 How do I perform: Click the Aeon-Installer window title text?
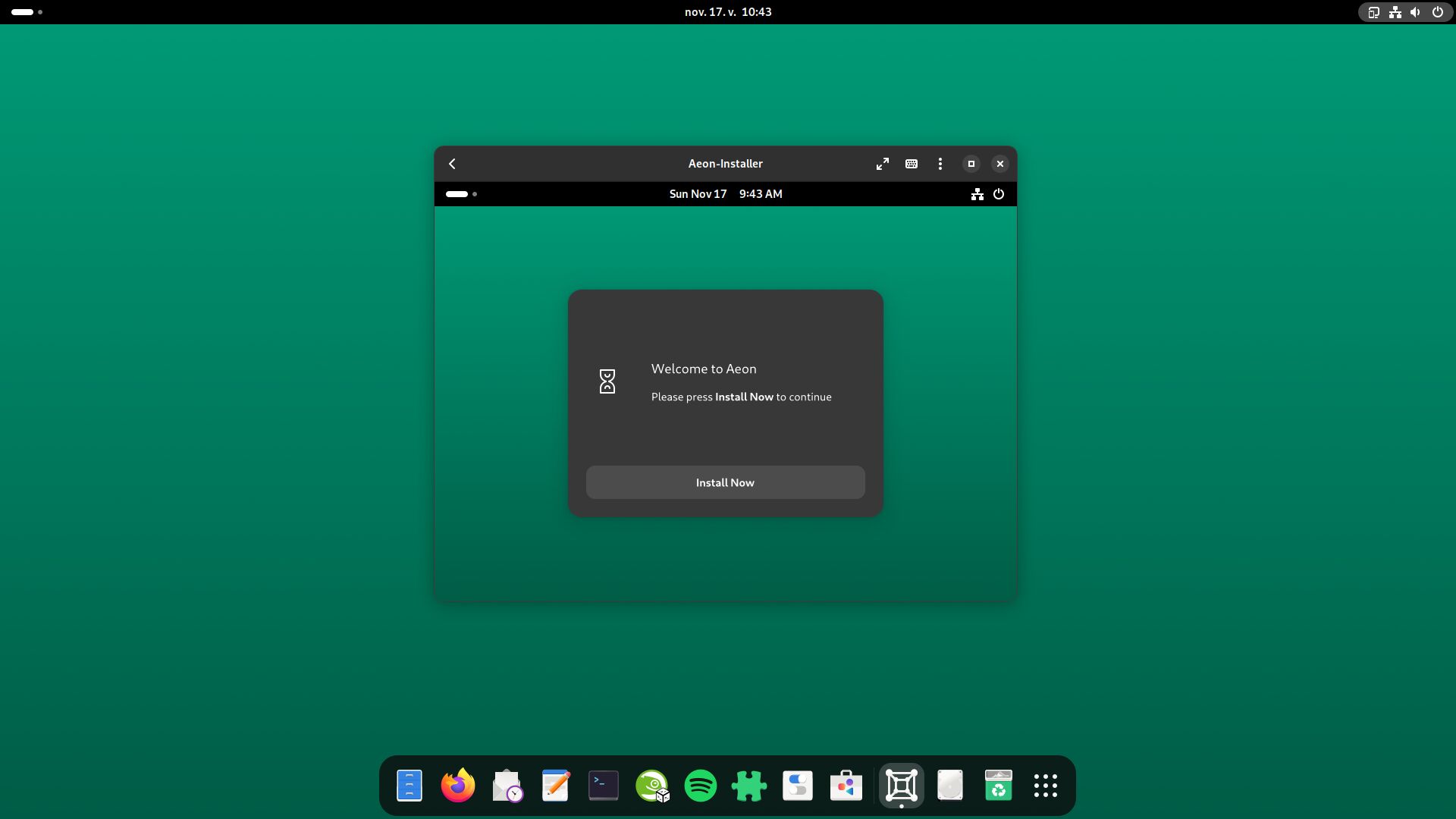pyautogui.click(x=726, y=164)
